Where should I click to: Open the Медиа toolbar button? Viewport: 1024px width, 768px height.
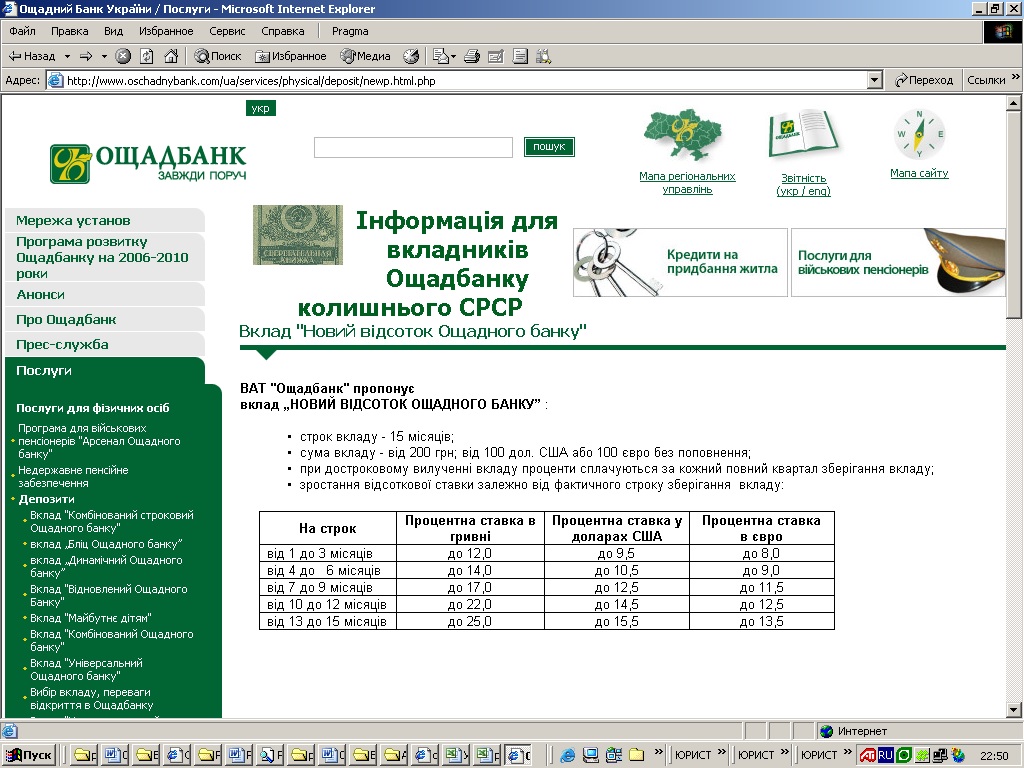365,56
